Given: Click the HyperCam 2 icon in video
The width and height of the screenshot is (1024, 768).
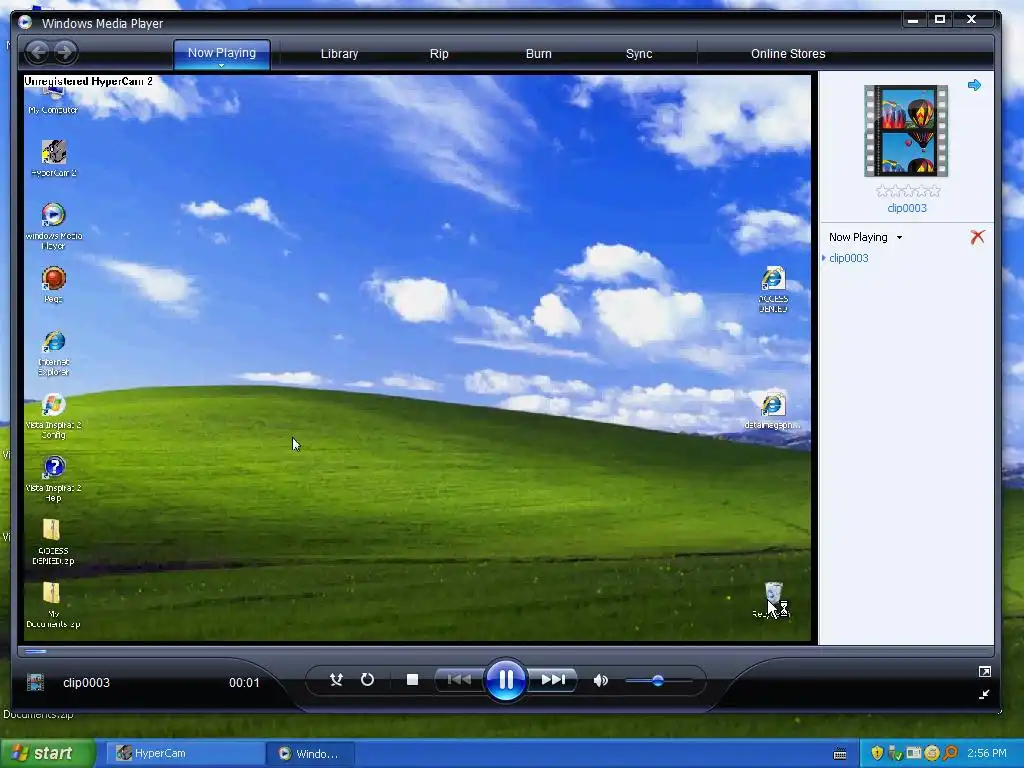Looking at the screenshot, I should point(54,158).
